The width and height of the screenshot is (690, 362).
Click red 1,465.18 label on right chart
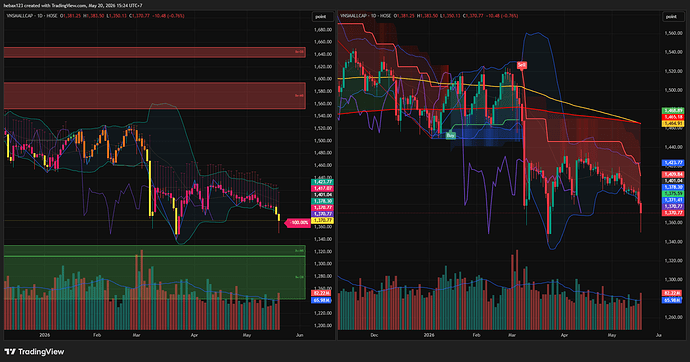tap(673, 117)
